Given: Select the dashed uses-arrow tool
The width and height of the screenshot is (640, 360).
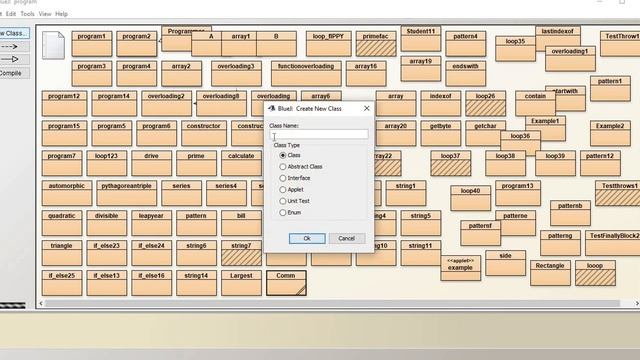Looking at the screenshot, I should click(x=14, y=47).
